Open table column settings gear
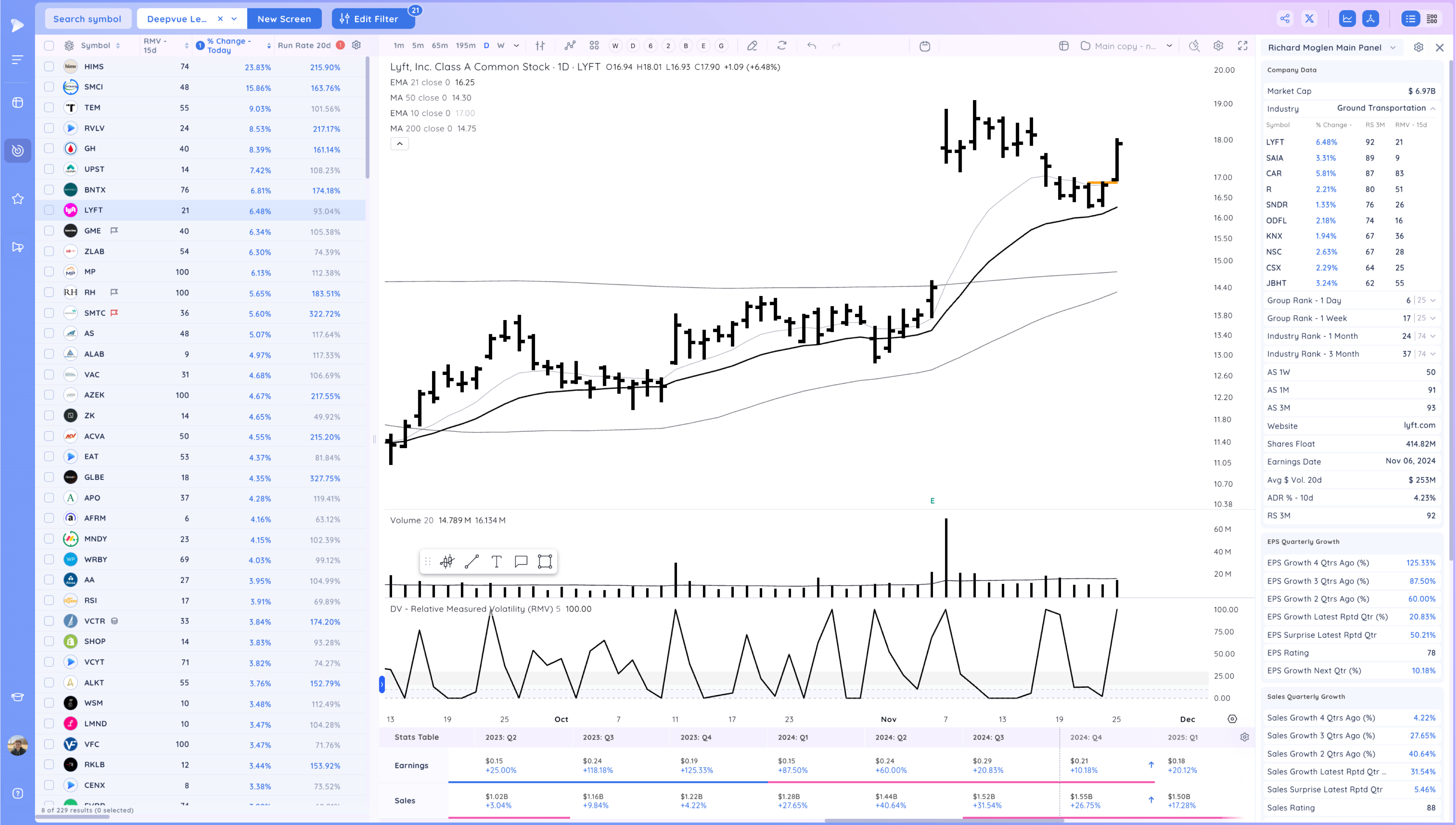1456x825 pixels. 69,46
